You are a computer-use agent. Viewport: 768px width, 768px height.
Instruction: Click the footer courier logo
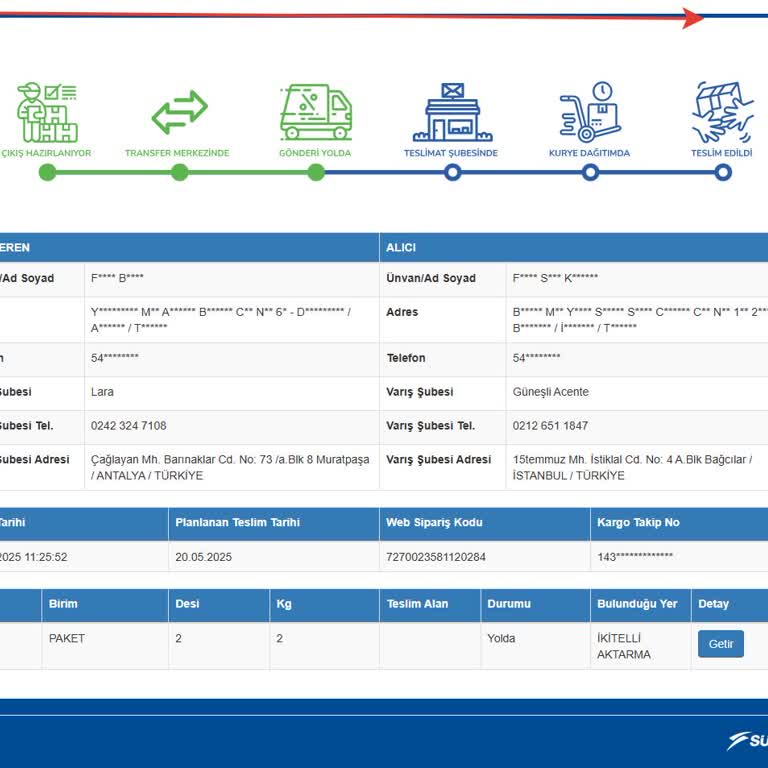[x=748, y=740]
